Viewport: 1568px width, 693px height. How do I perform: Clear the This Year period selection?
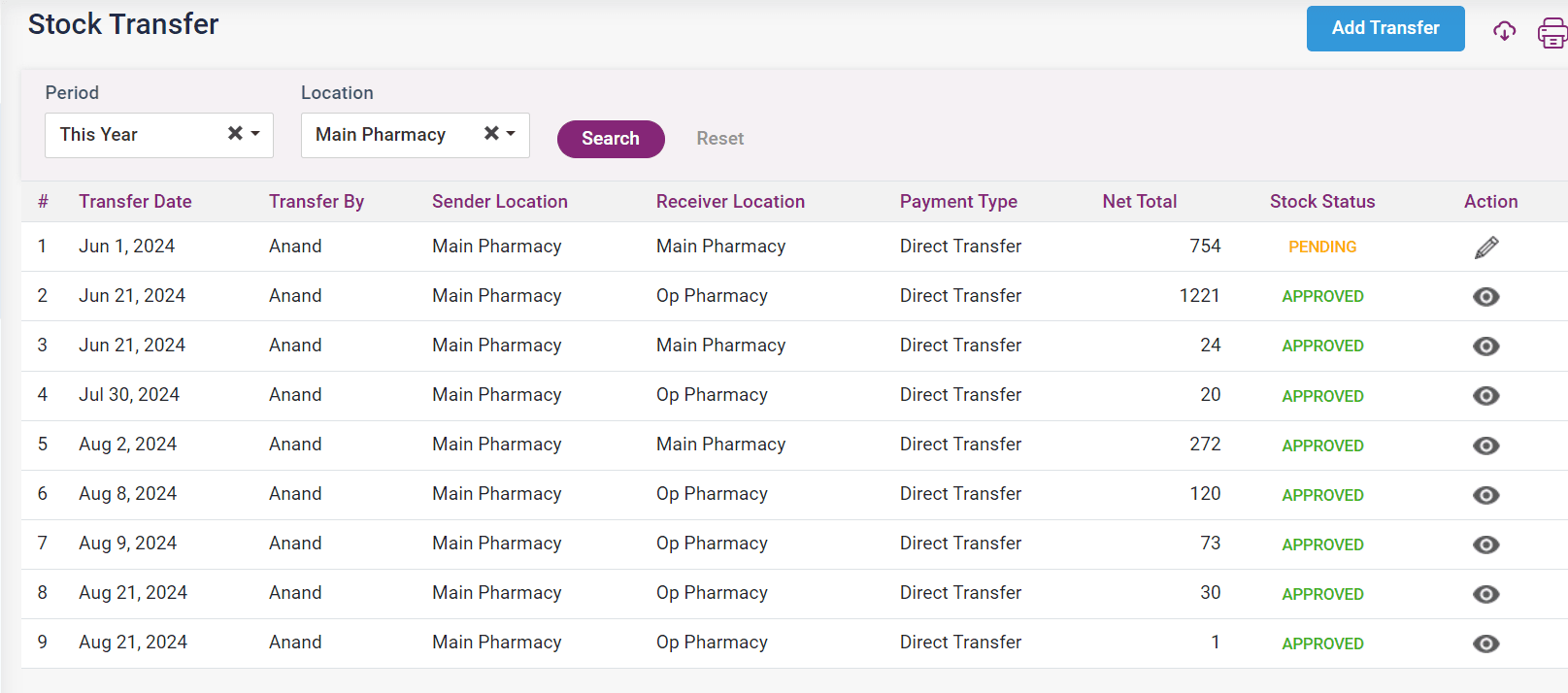[x=235, y=134]
